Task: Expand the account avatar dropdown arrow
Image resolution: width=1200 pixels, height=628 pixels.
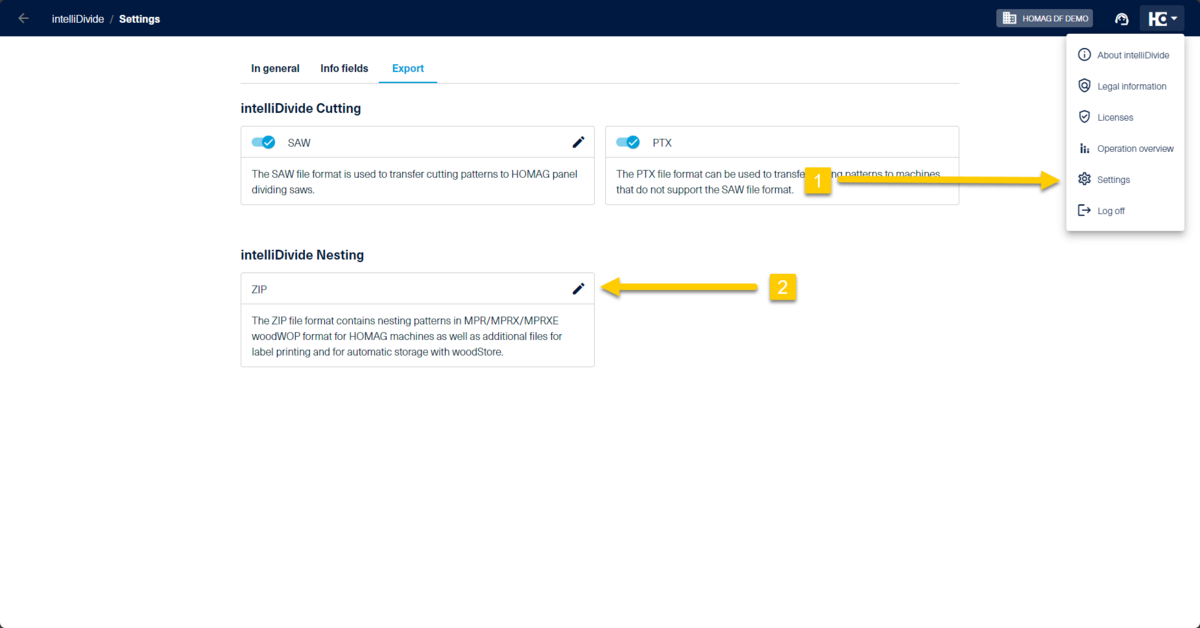Action: (1174, 17)
